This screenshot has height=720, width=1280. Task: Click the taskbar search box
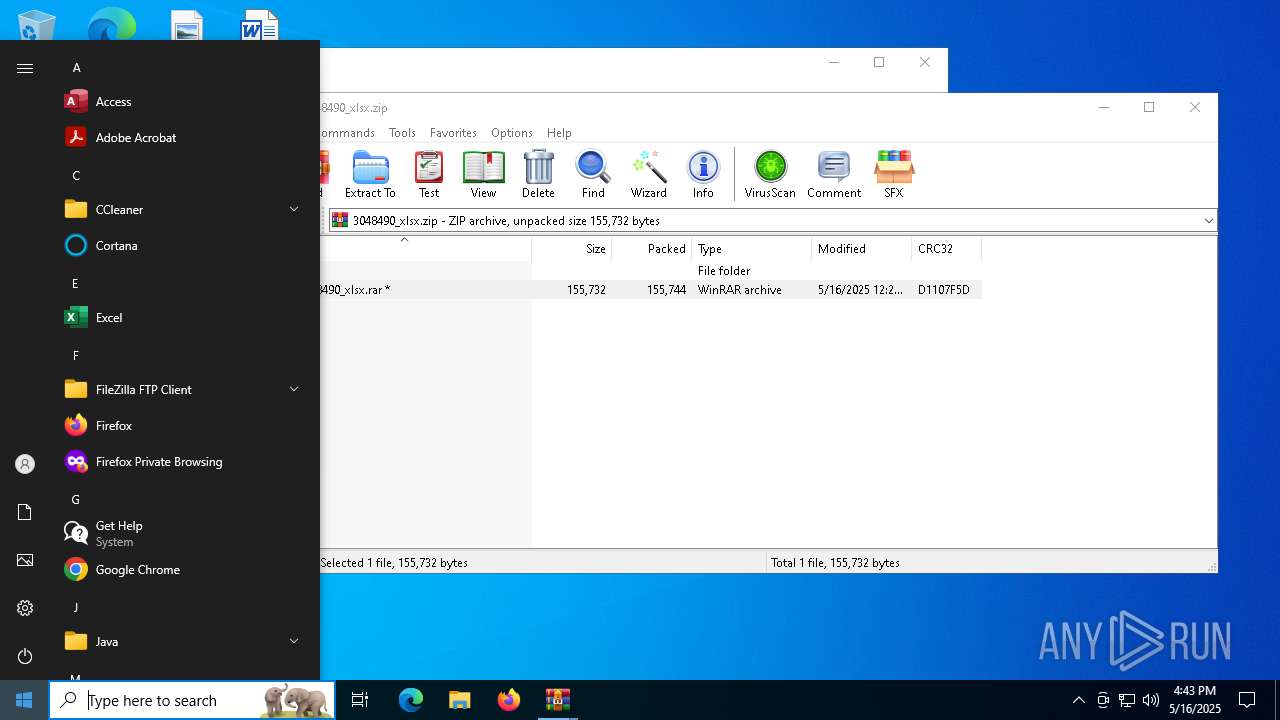click(x=192, y=700)
